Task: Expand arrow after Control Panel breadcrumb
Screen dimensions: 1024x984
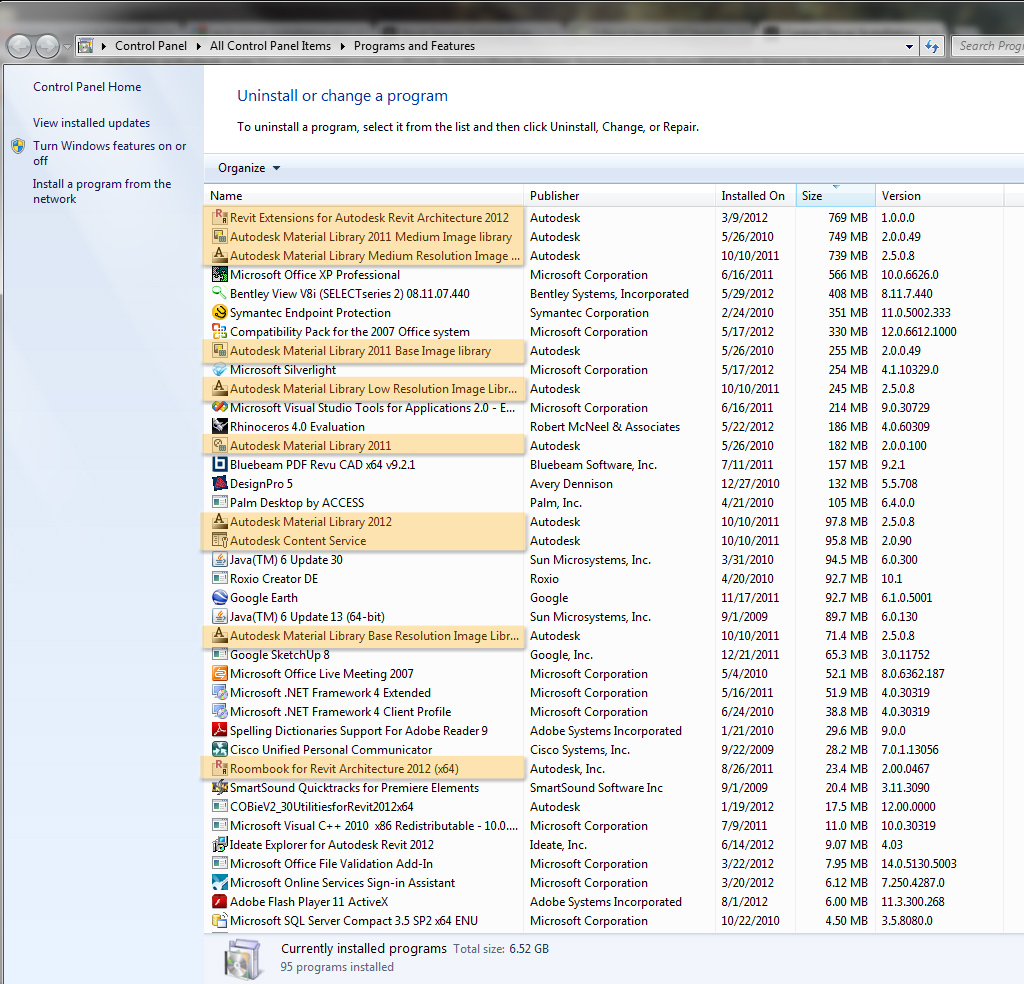Action: 199,46
